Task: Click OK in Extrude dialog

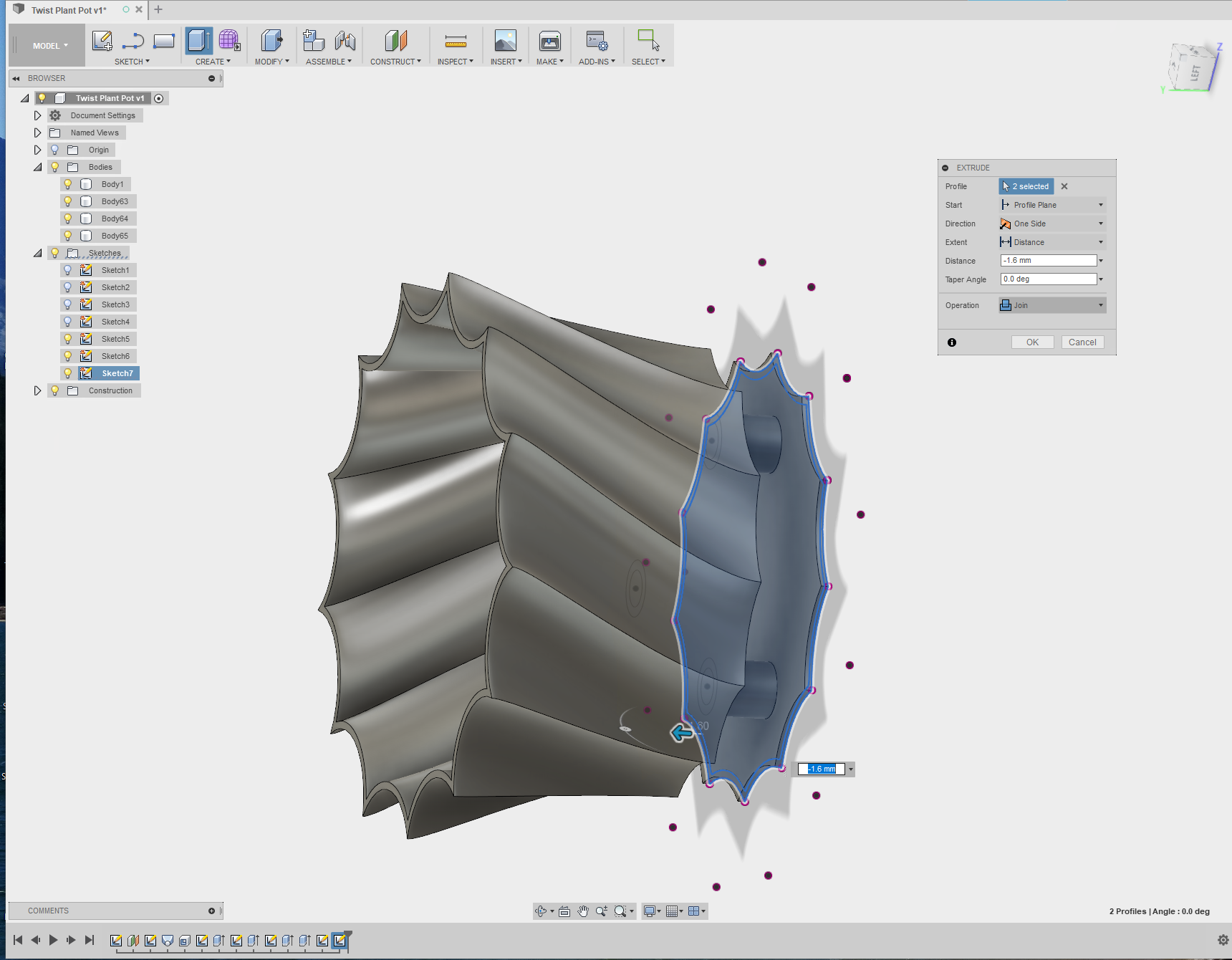Action: (1032, 342)
